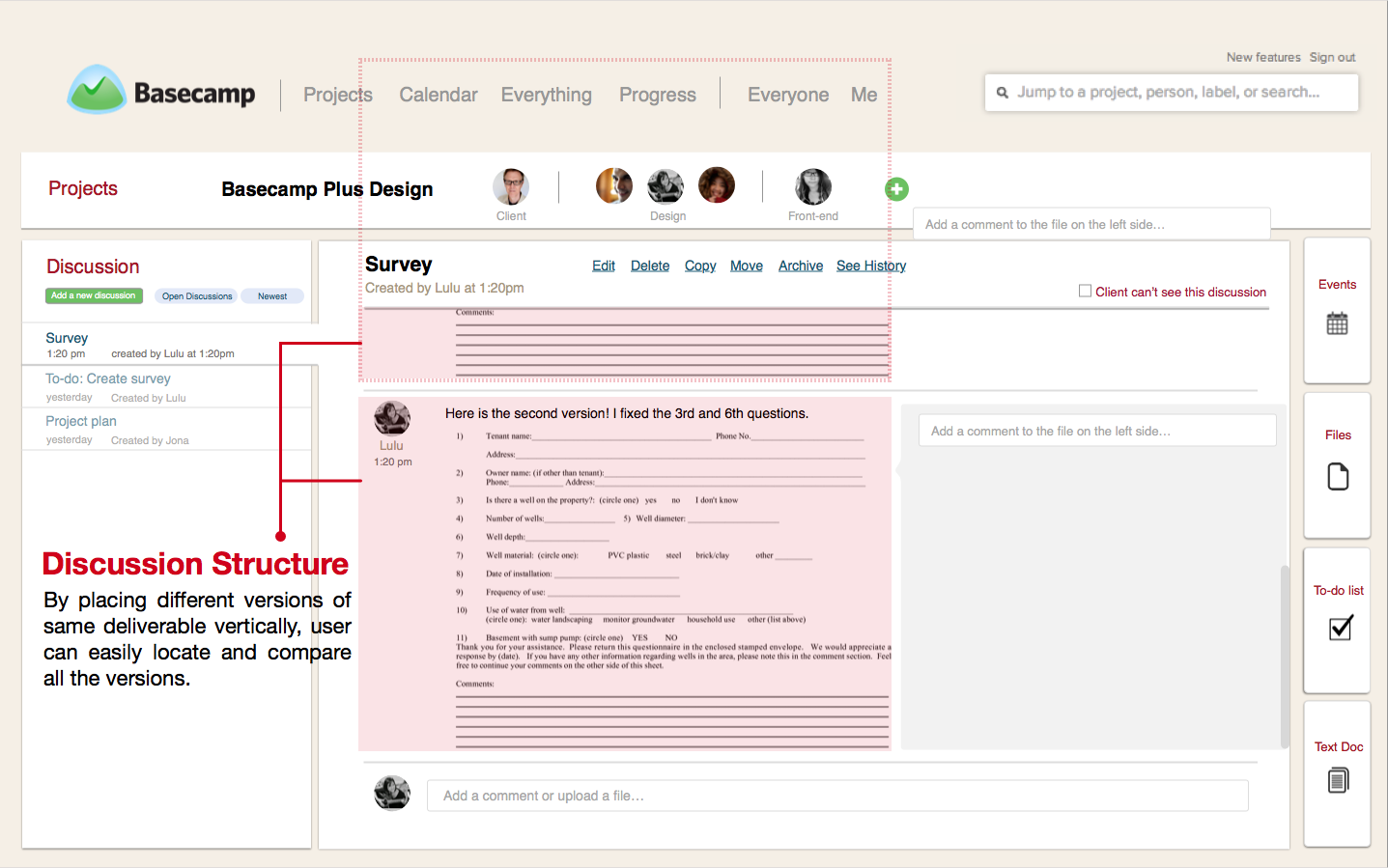Open the To-do list checkmark icon

[1341, 628]
